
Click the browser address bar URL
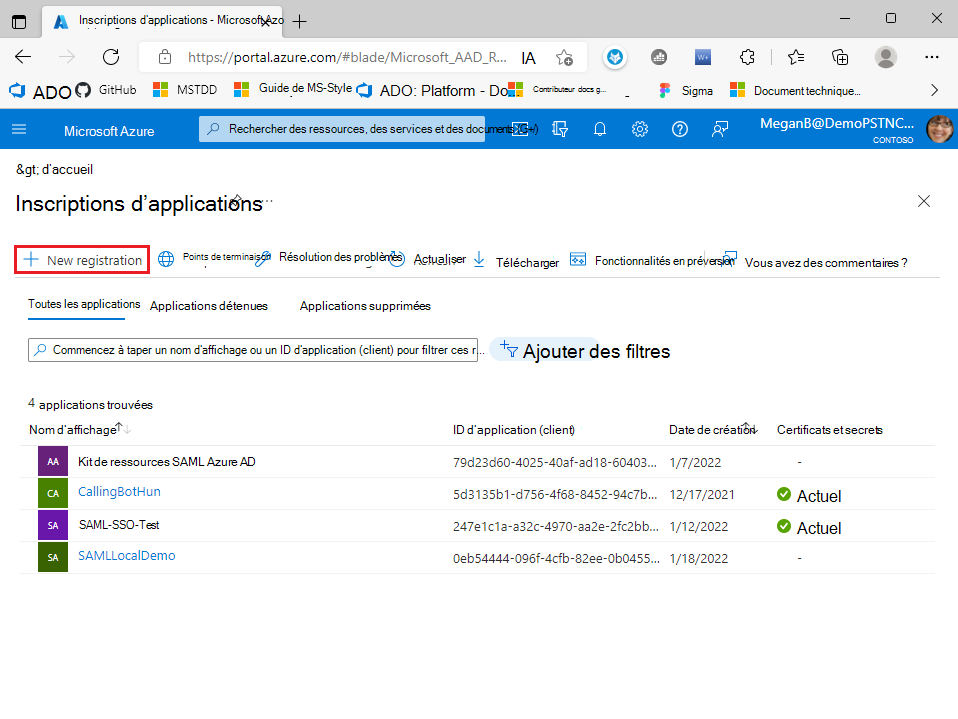click(346, 57)
